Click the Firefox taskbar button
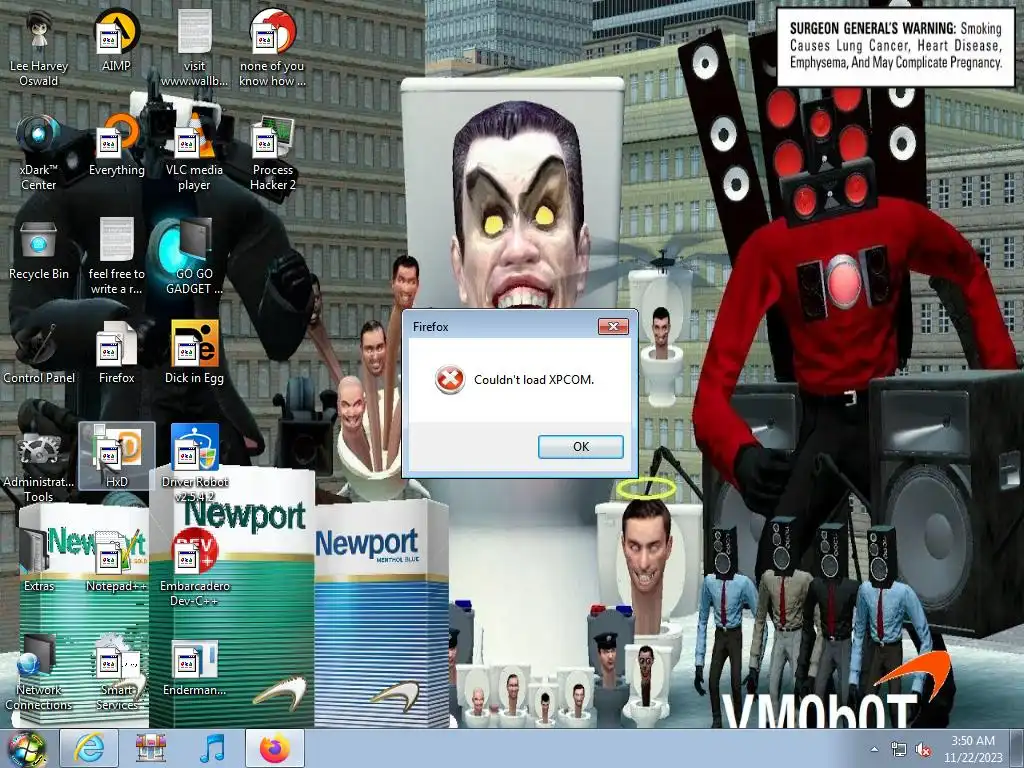 click(x=275, y=748)
